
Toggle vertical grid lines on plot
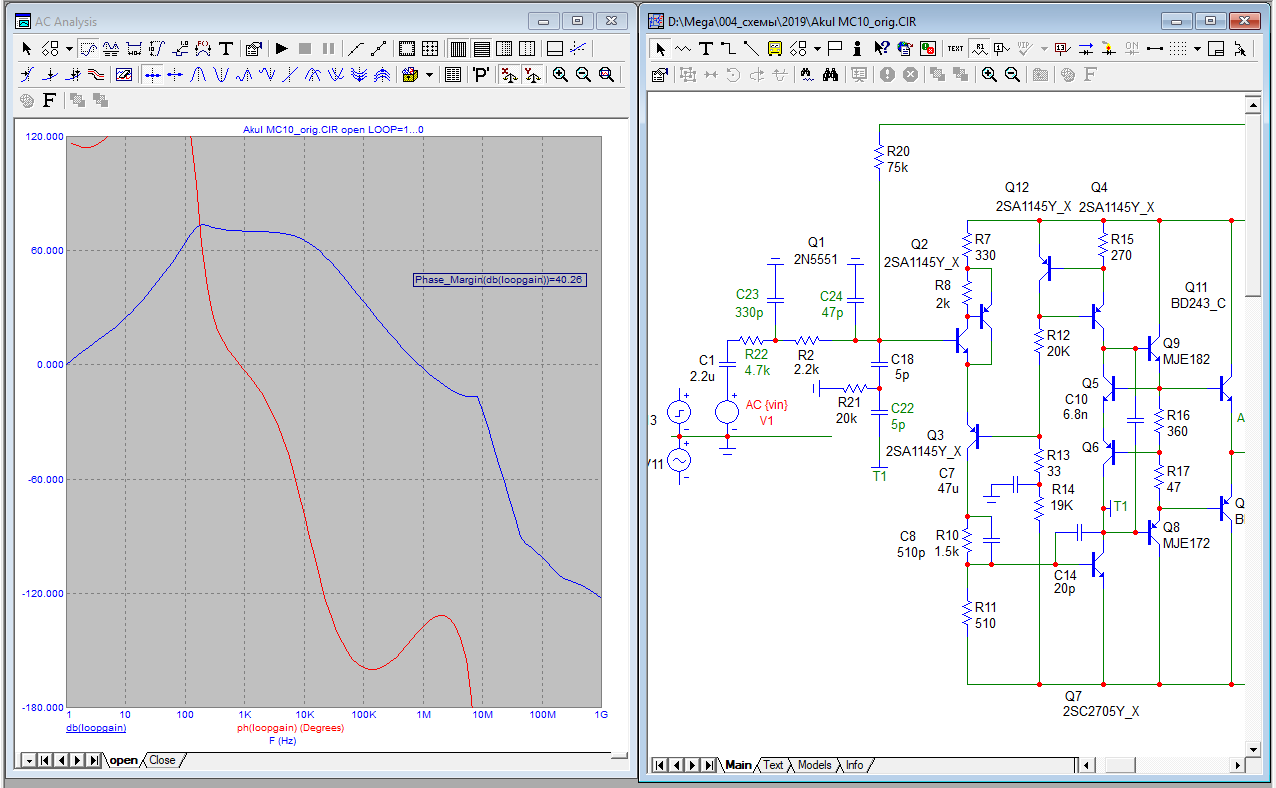(x=458, y=48)
